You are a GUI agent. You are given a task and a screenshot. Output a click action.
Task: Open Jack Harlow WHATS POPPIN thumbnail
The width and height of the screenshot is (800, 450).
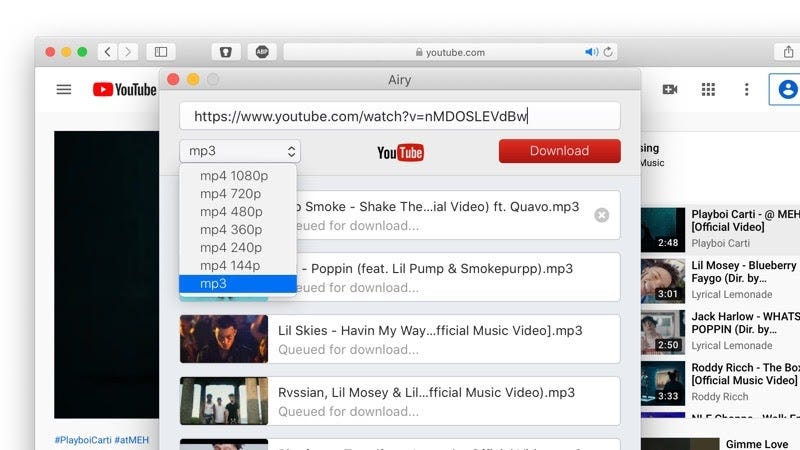(663, 332)
